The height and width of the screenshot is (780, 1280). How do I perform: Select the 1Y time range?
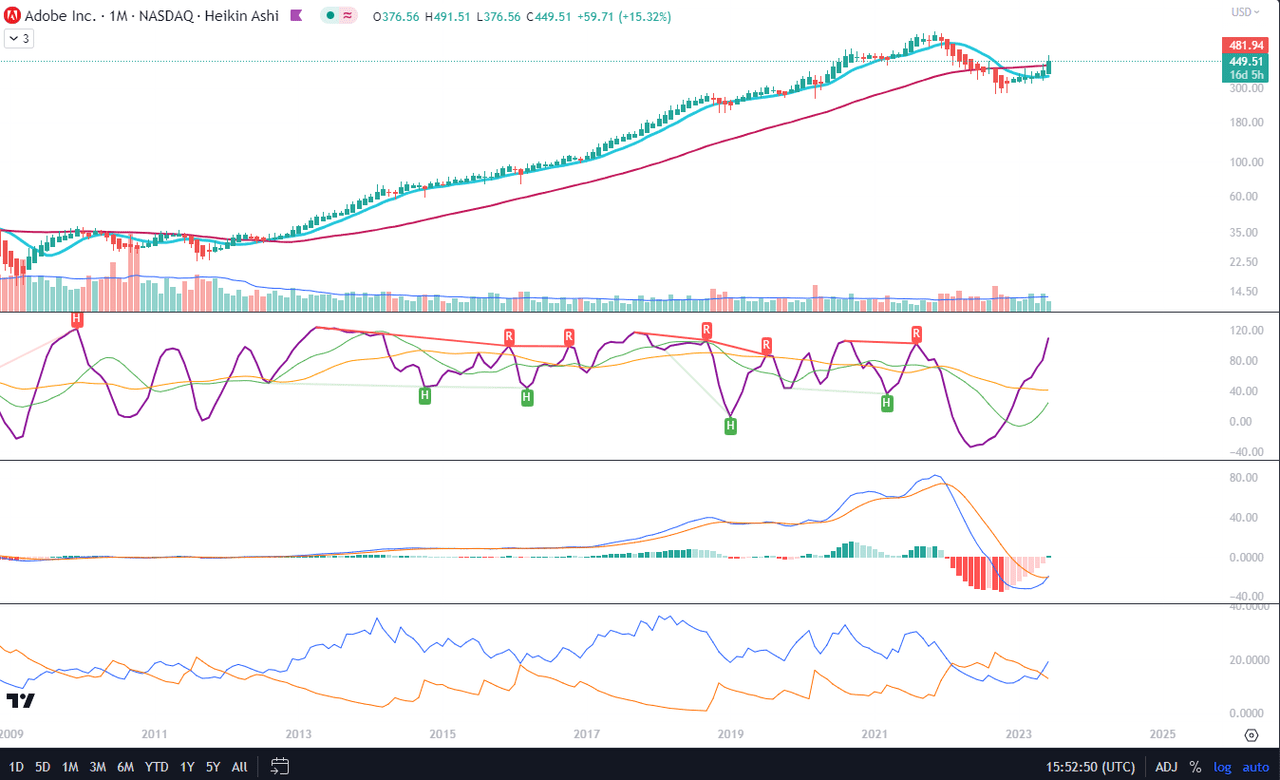click(187, 767)
